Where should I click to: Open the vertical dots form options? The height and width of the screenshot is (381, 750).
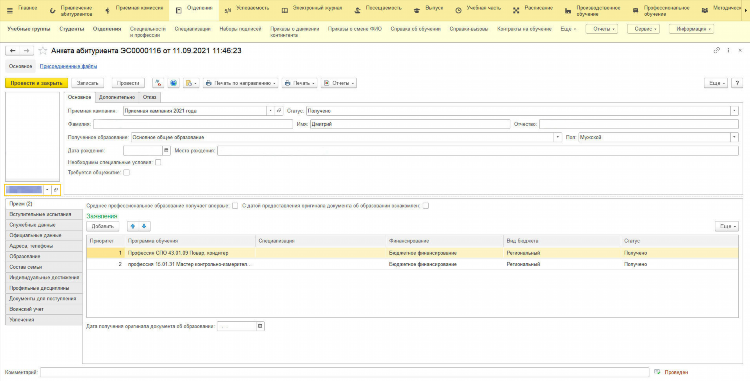click(728, 50)
